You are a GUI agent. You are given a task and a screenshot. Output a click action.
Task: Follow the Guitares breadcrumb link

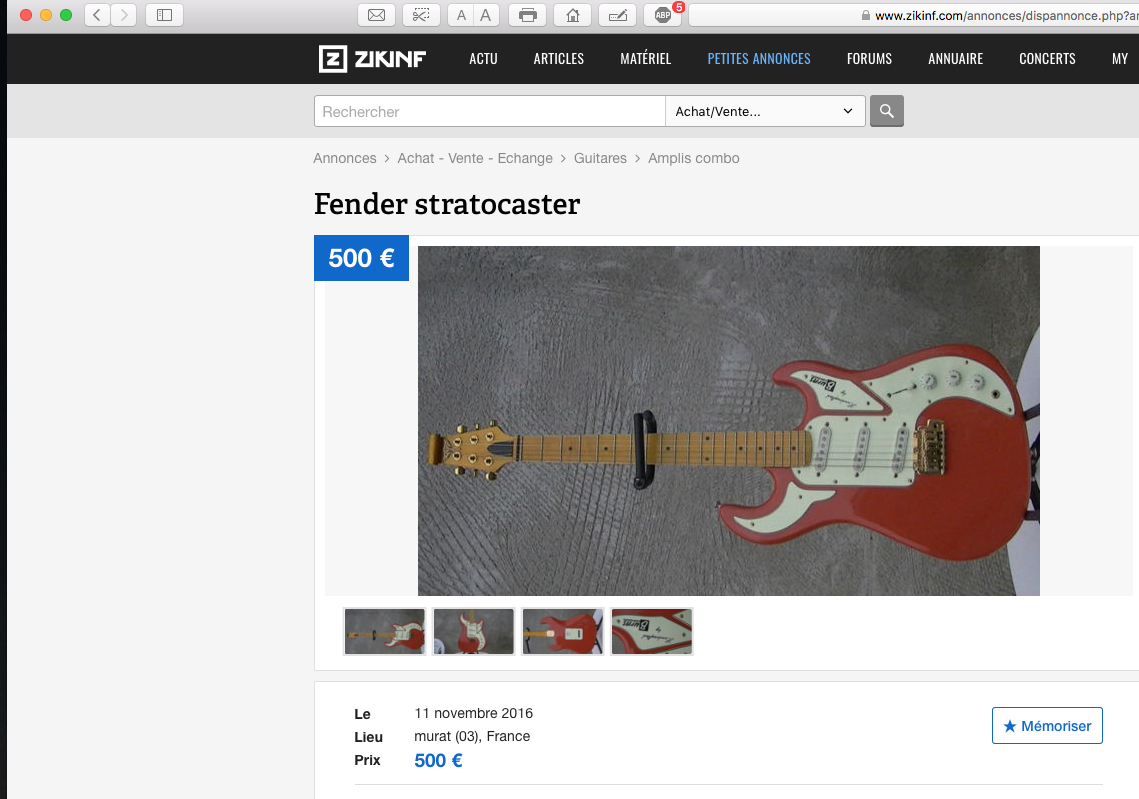(600, 158)
